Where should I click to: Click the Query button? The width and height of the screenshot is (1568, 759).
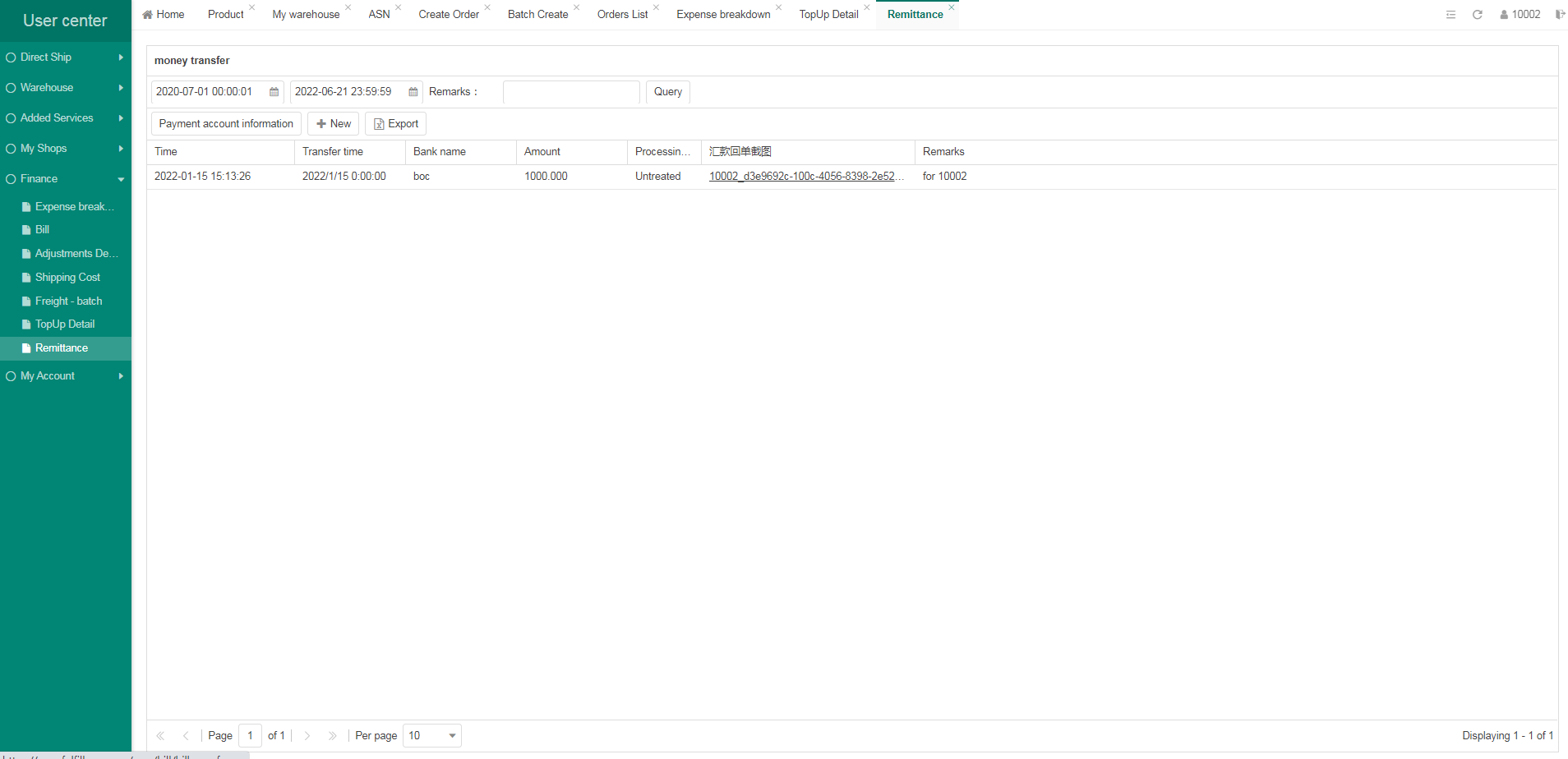point(668,92)
